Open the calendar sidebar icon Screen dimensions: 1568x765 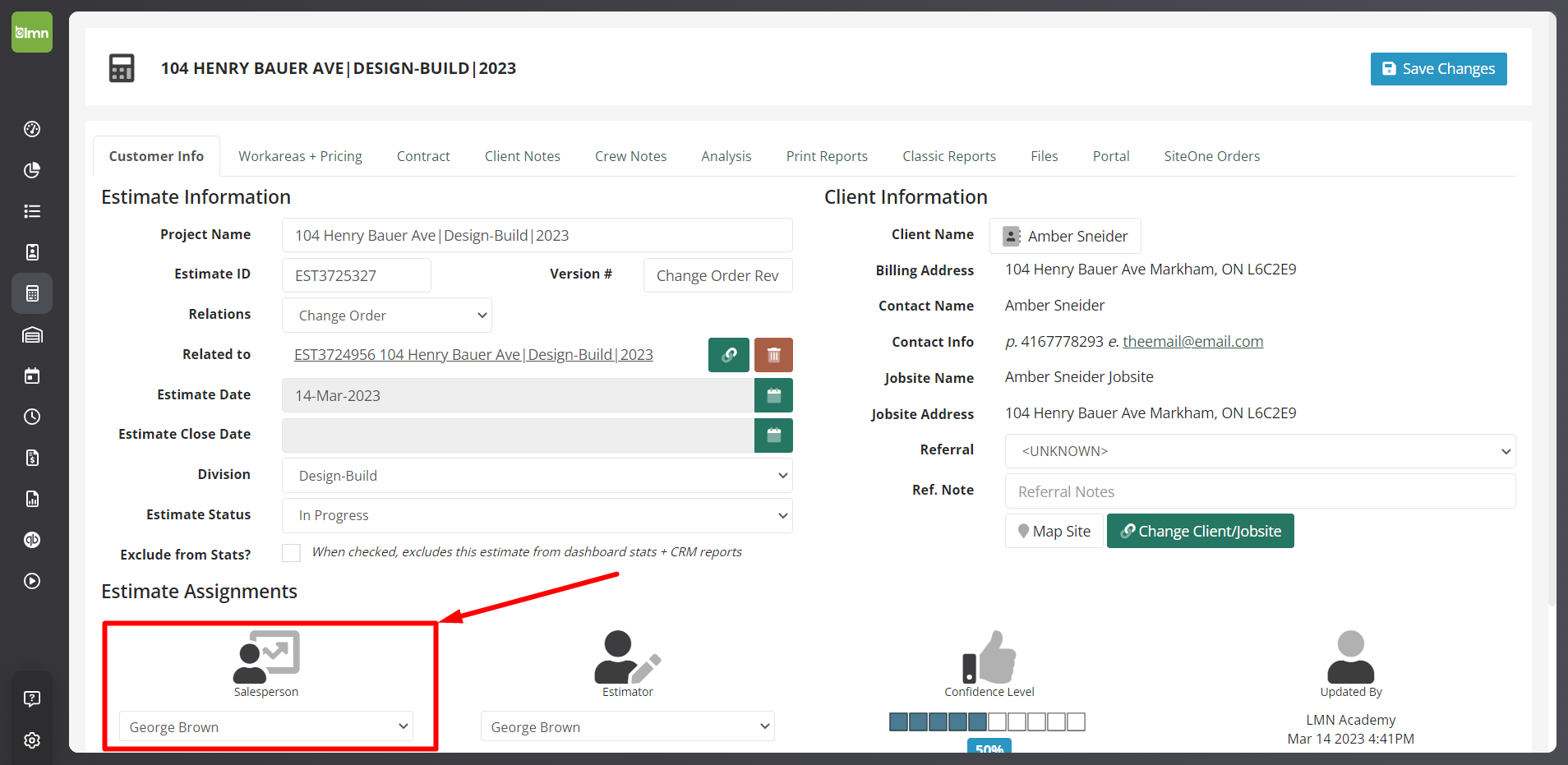pyautogui.click(x=32, y=376)
